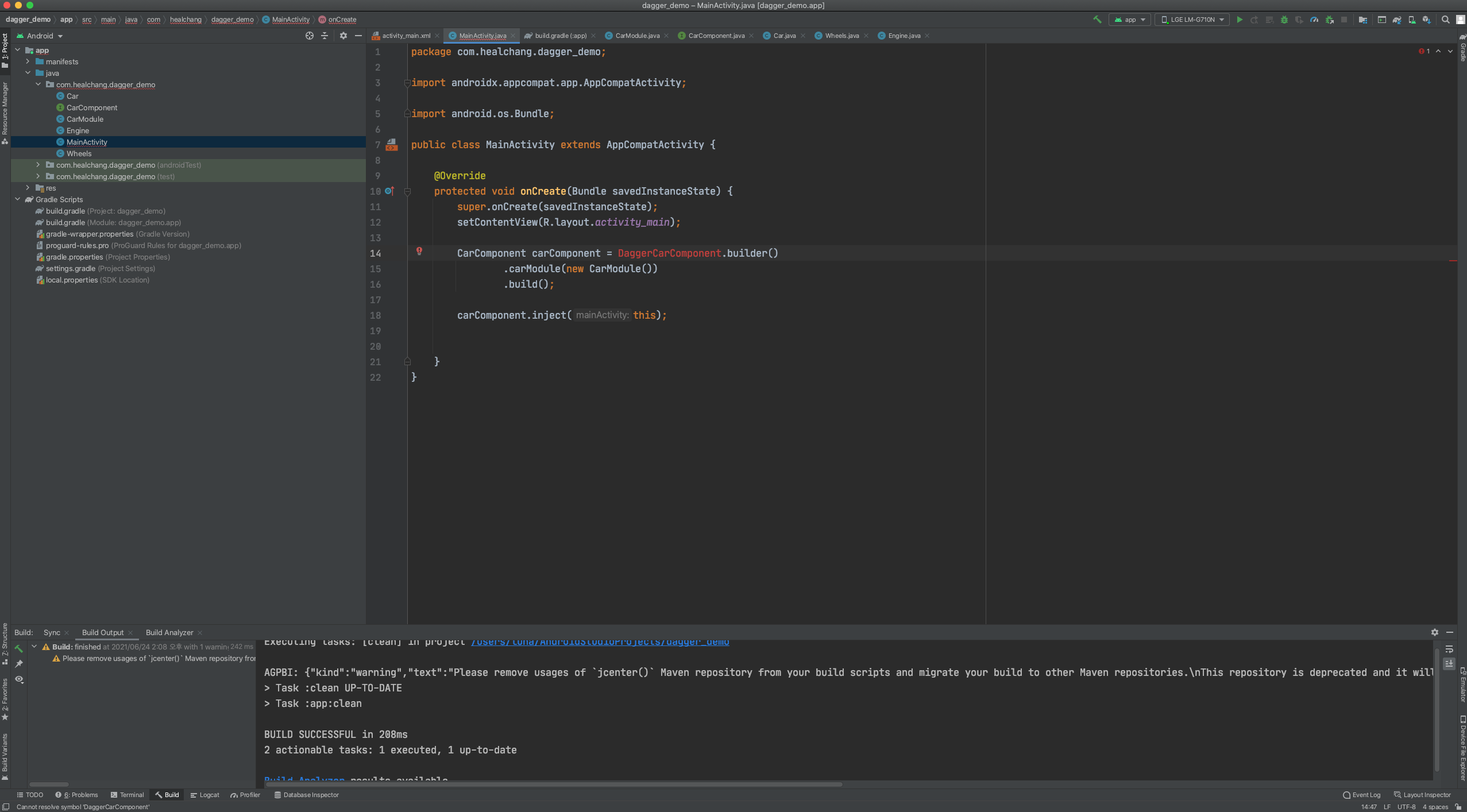Click the Search Everywhere magnifier icon
This screenshot has height=812, width=1467.
[x=1446, y=20]
